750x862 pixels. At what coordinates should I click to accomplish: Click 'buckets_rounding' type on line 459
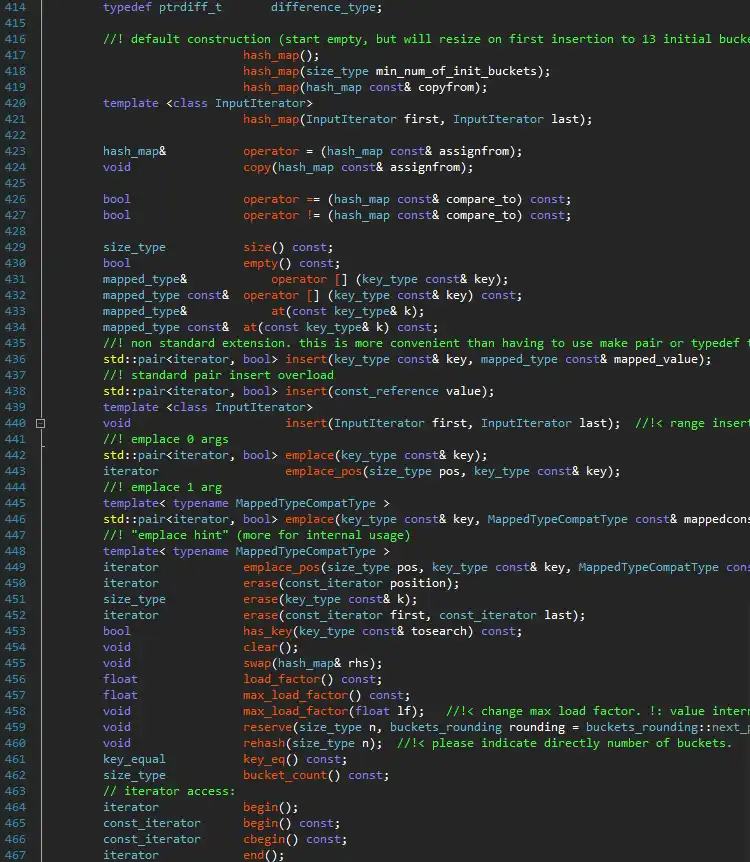coord(445,727)
